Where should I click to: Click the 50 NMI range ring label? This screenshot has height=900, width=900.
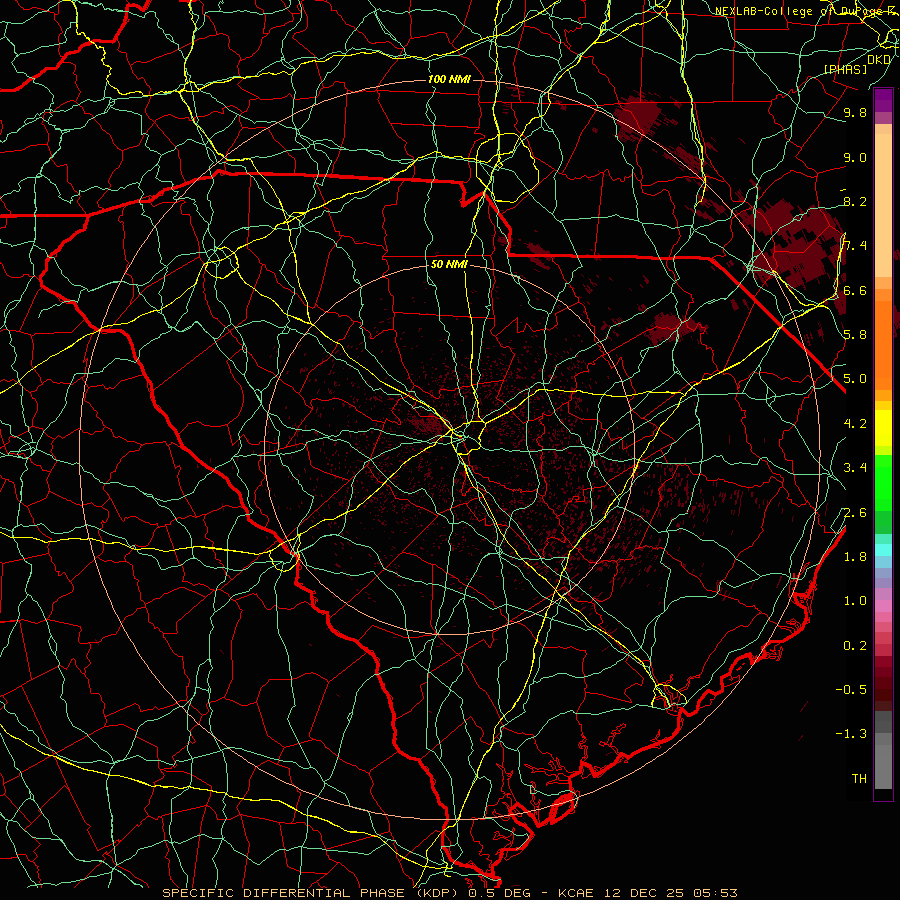coord(449,265)
